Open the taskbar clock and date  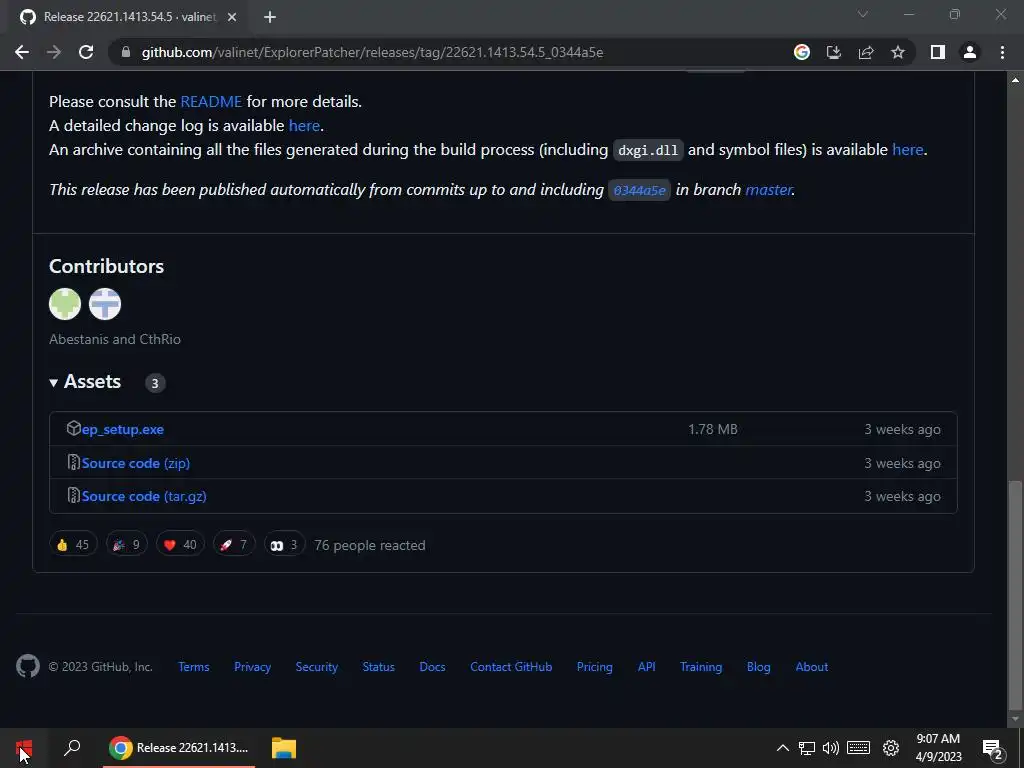938,748
